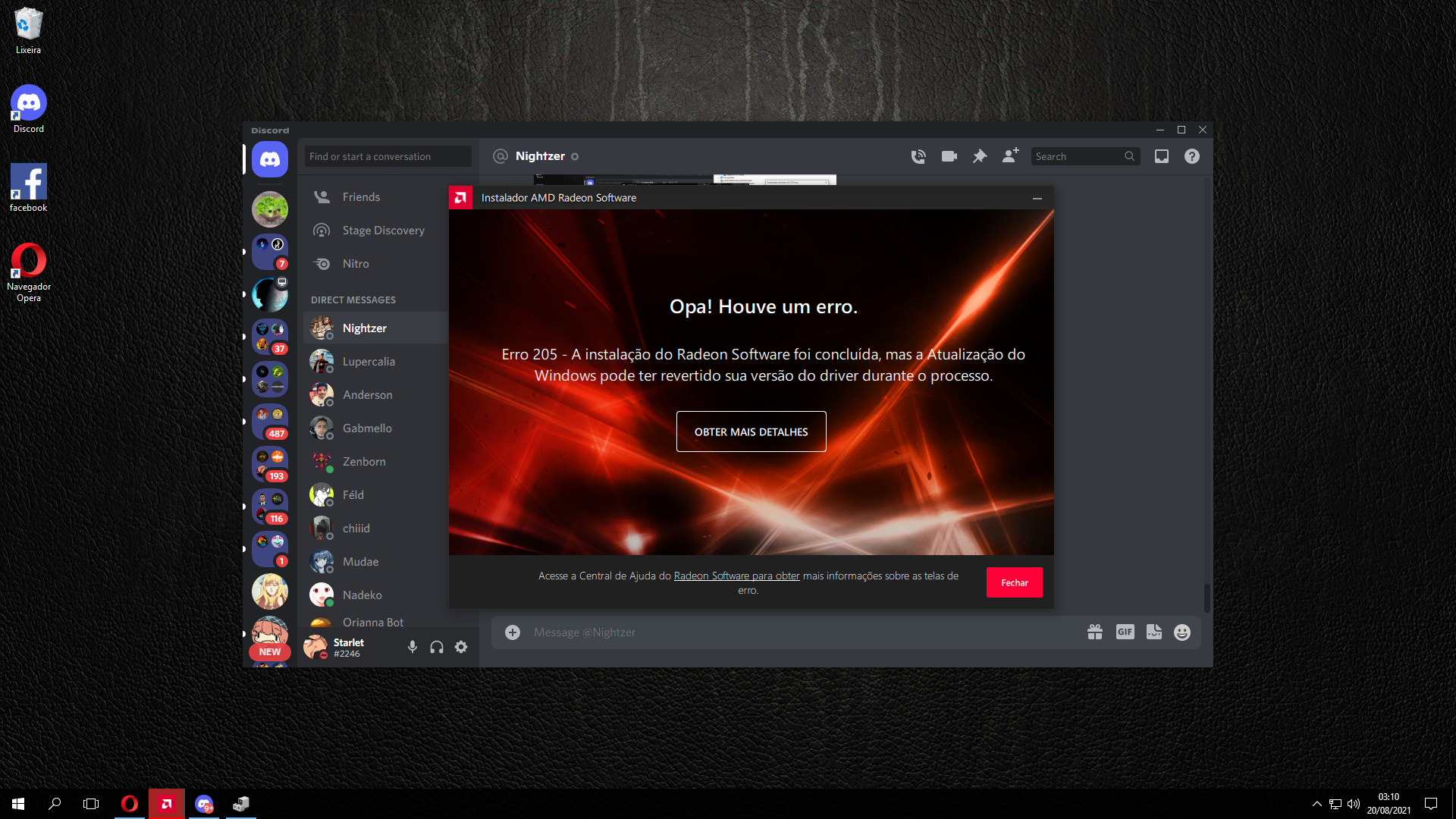The width and height of the screenshot is (1456, 819).
Task: Open the Nitro page
Action: [375, 264]
